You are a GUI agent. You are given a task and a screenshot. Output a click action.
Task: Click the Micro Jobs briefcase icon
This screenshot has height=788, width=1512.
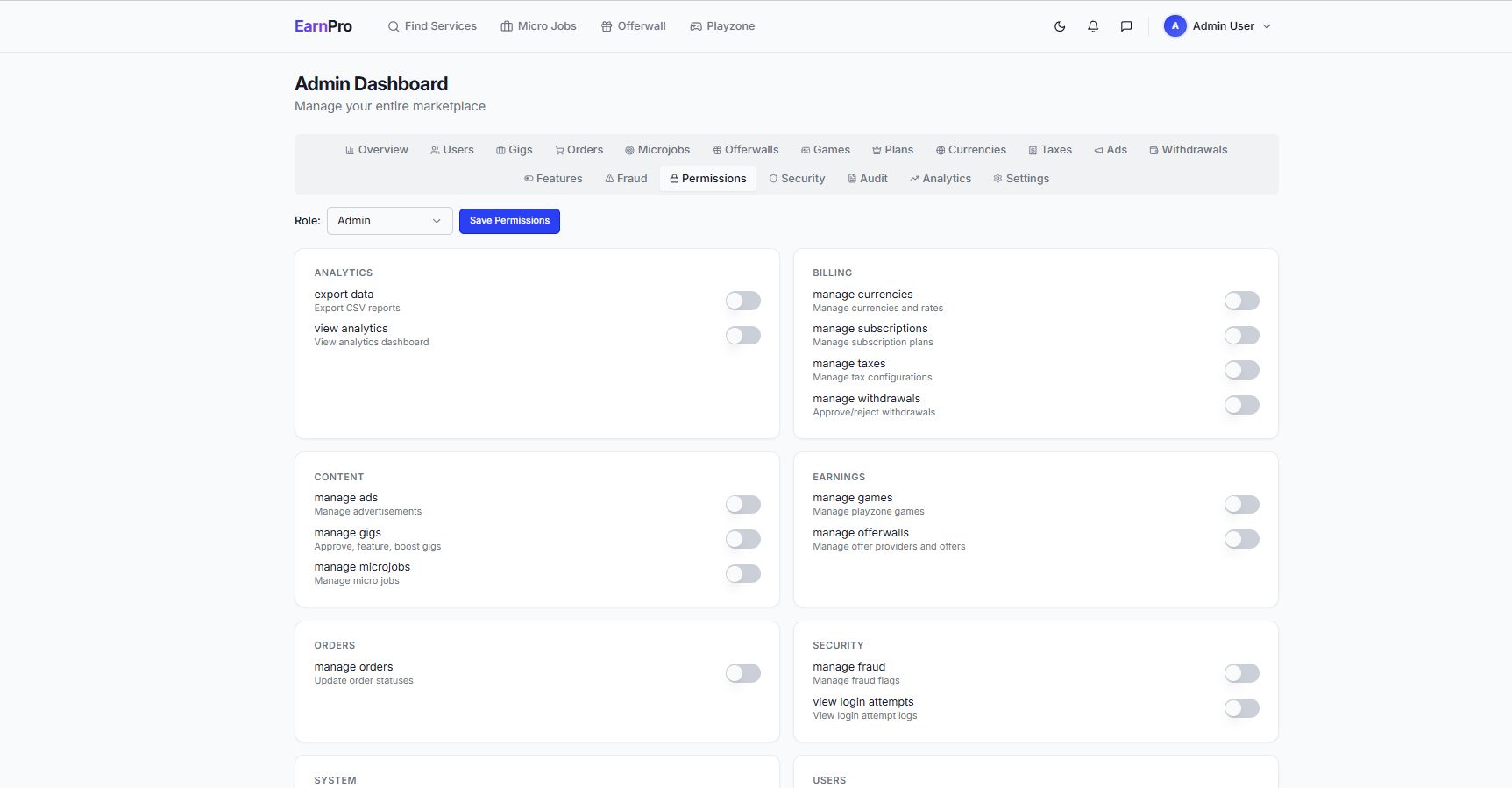point(507,26)
